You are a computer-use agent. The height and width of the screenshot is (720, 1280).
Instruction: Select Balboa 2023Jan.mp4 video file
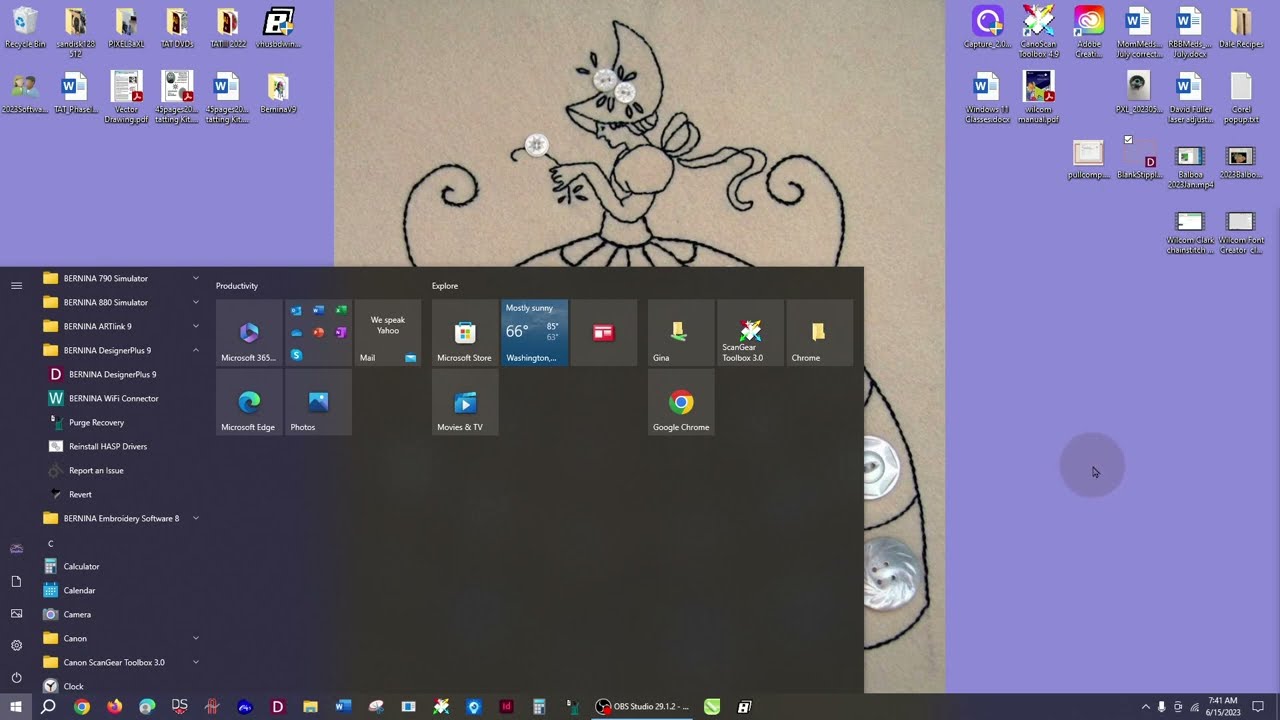[x=1190, y=166]
